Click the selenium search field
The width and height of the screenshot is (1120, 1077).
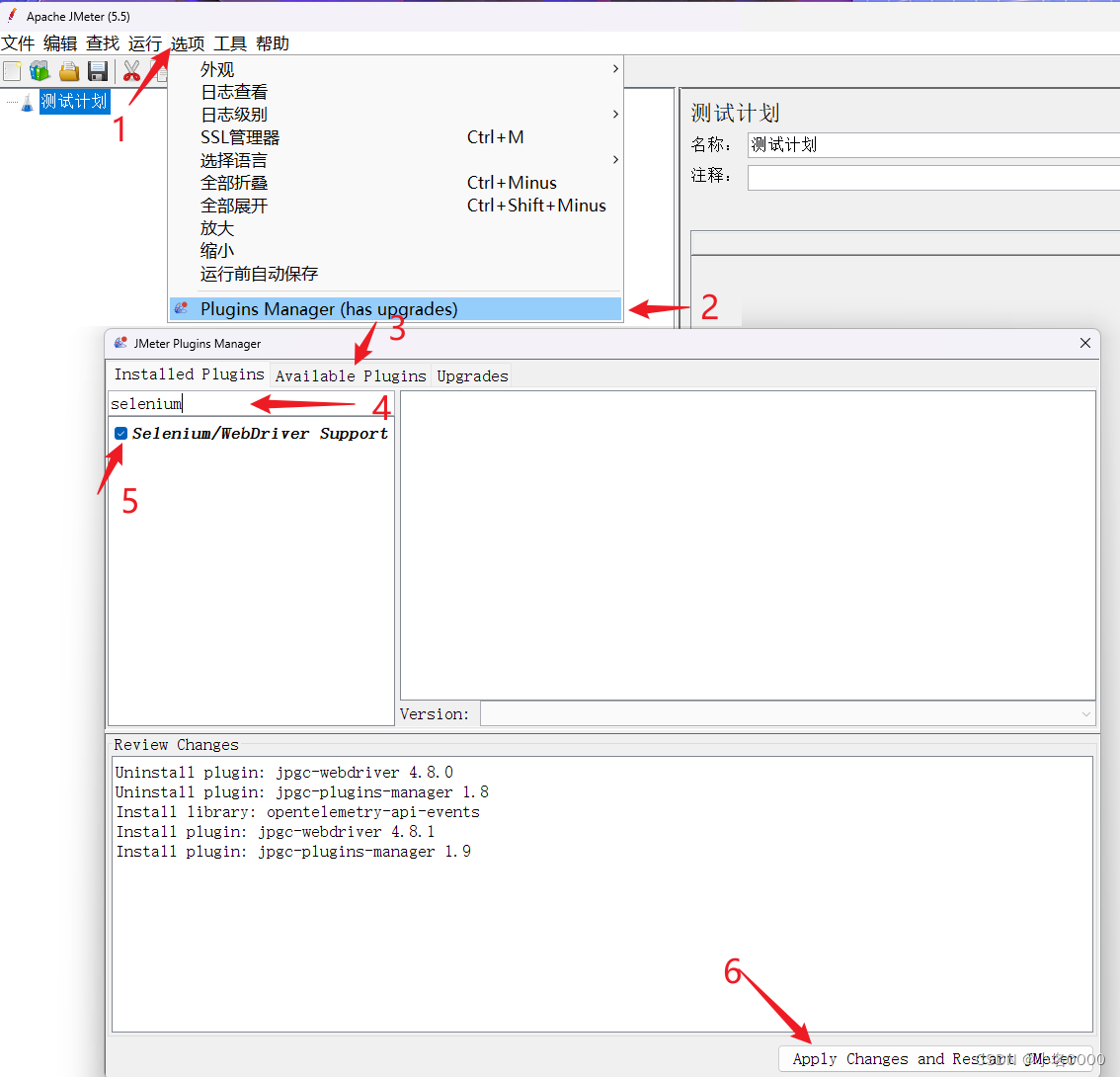point(251,404)
